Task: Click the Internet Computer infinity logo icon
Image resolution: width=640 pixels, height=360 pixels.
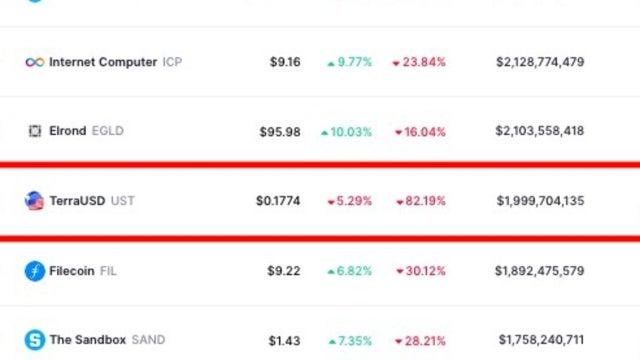Action: pos(35,62)
